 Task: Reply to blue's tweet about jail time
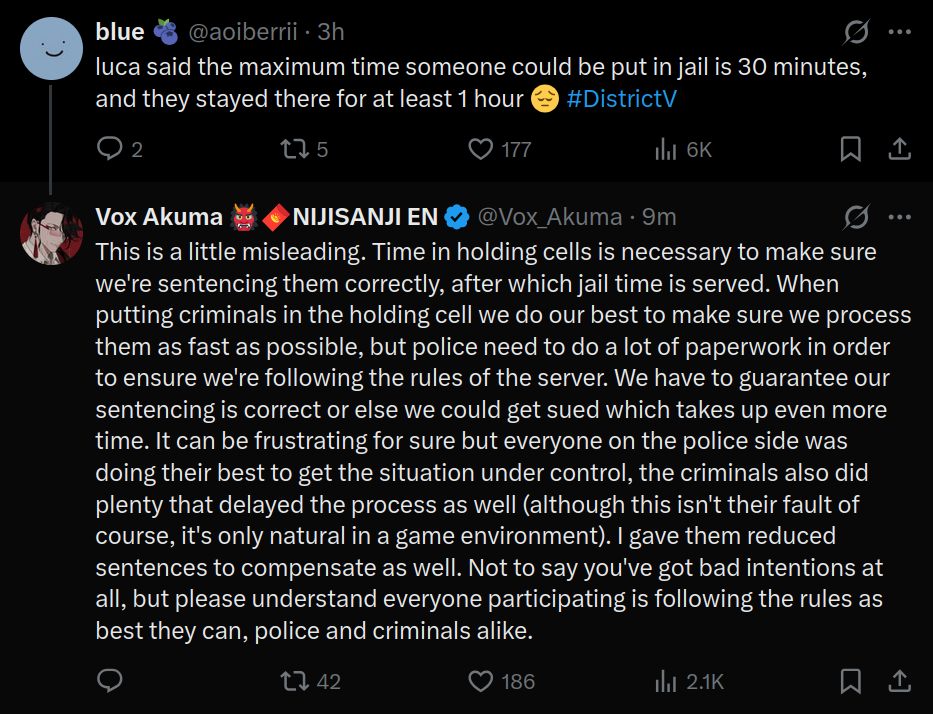tap(109, 149)
